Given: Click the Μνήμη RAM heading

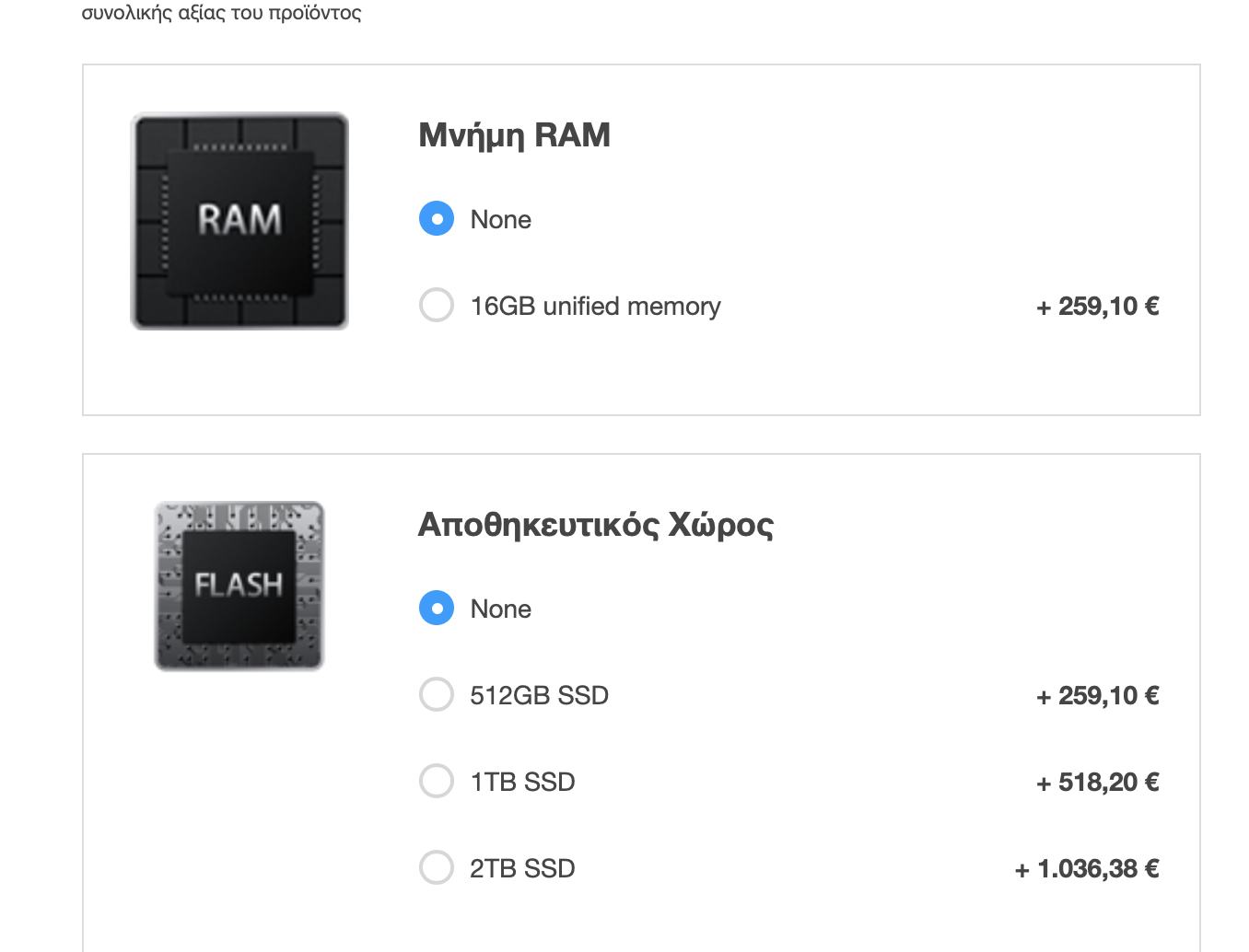Looking at the screenshot, I should (514, 136).
